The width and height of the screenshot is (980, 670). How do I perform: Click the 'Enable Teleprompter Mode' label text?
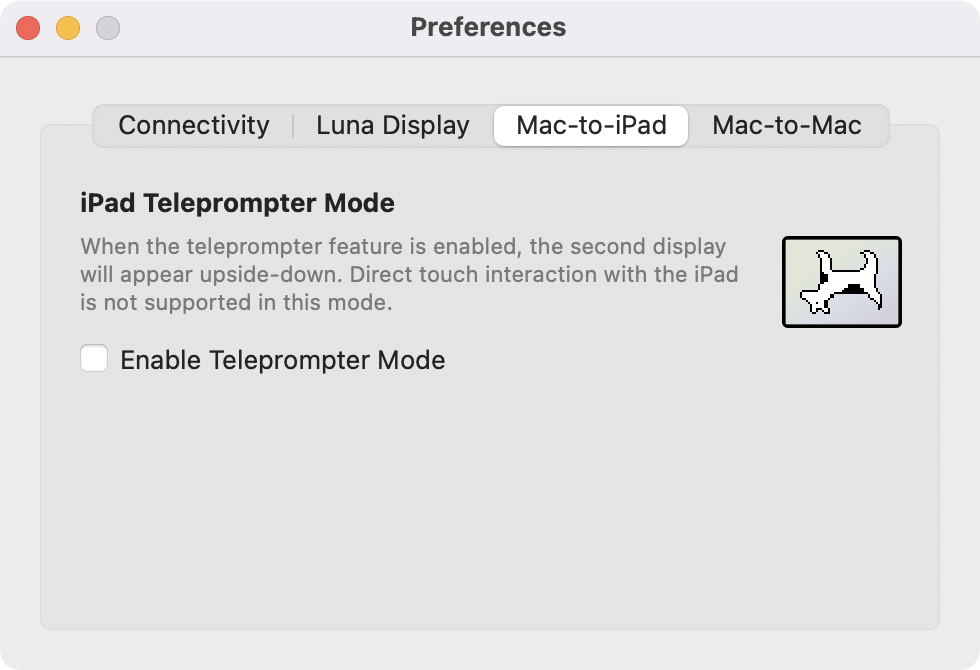click(282, 360)
